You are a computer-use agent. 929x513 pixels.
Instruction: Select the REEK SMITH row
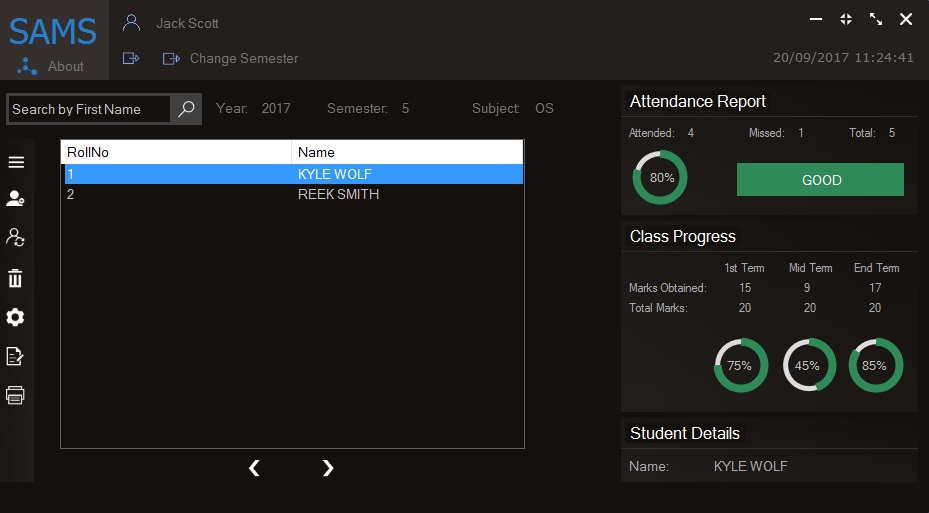[x=294, y=194]
